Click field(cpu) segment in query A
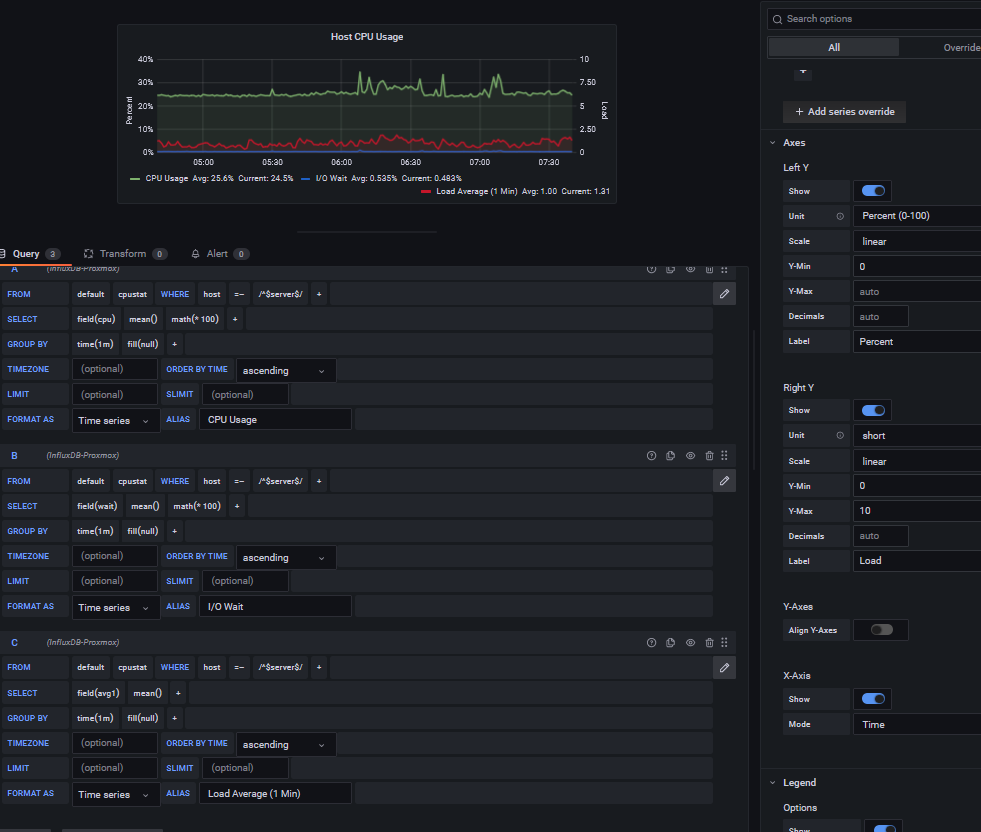This screenshot has height=832, width=981. coord(96,319)
